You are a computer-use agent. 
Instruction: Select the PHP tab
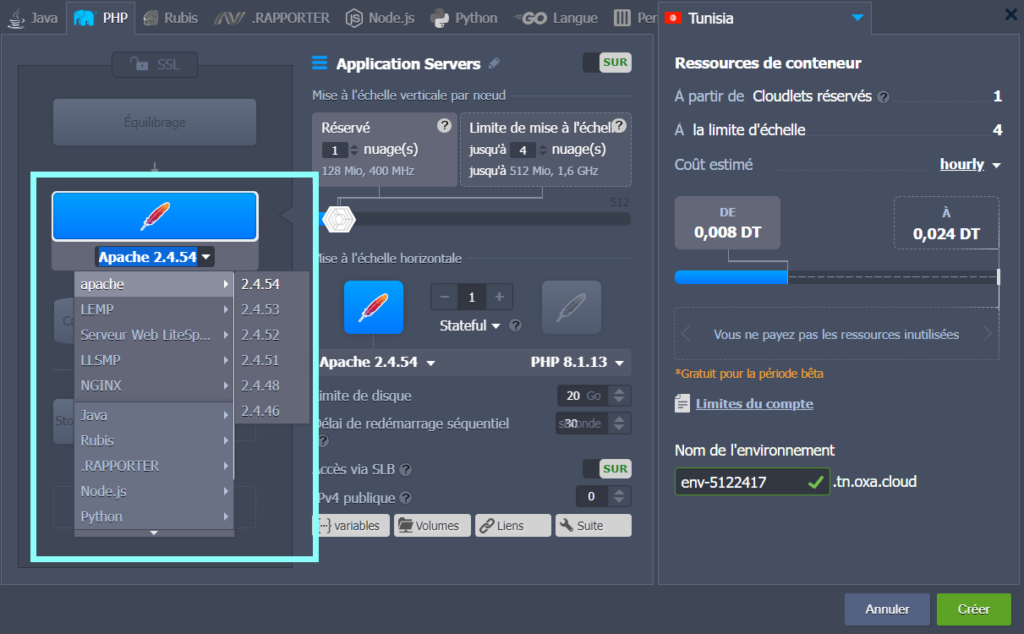point(101,18)
